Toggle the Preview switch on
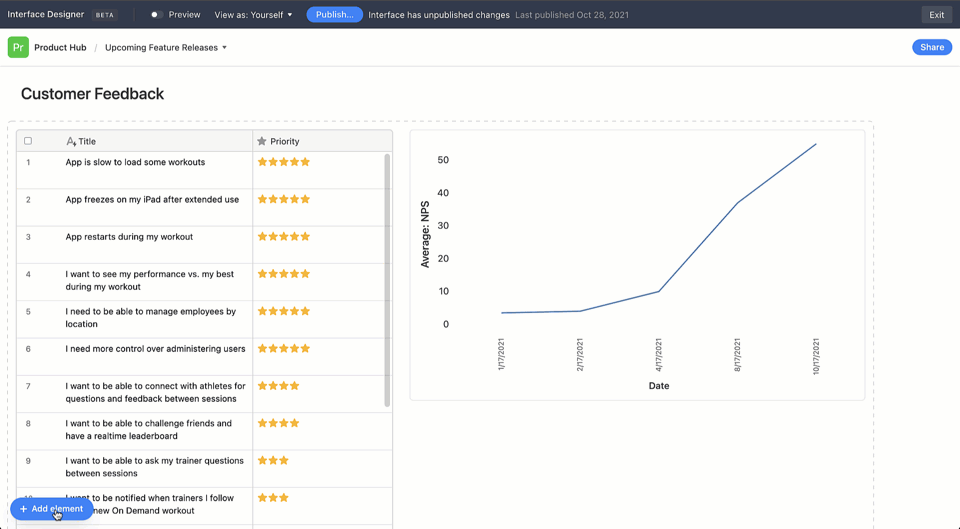The image size is (960, 529). click(x=156, y=15)
